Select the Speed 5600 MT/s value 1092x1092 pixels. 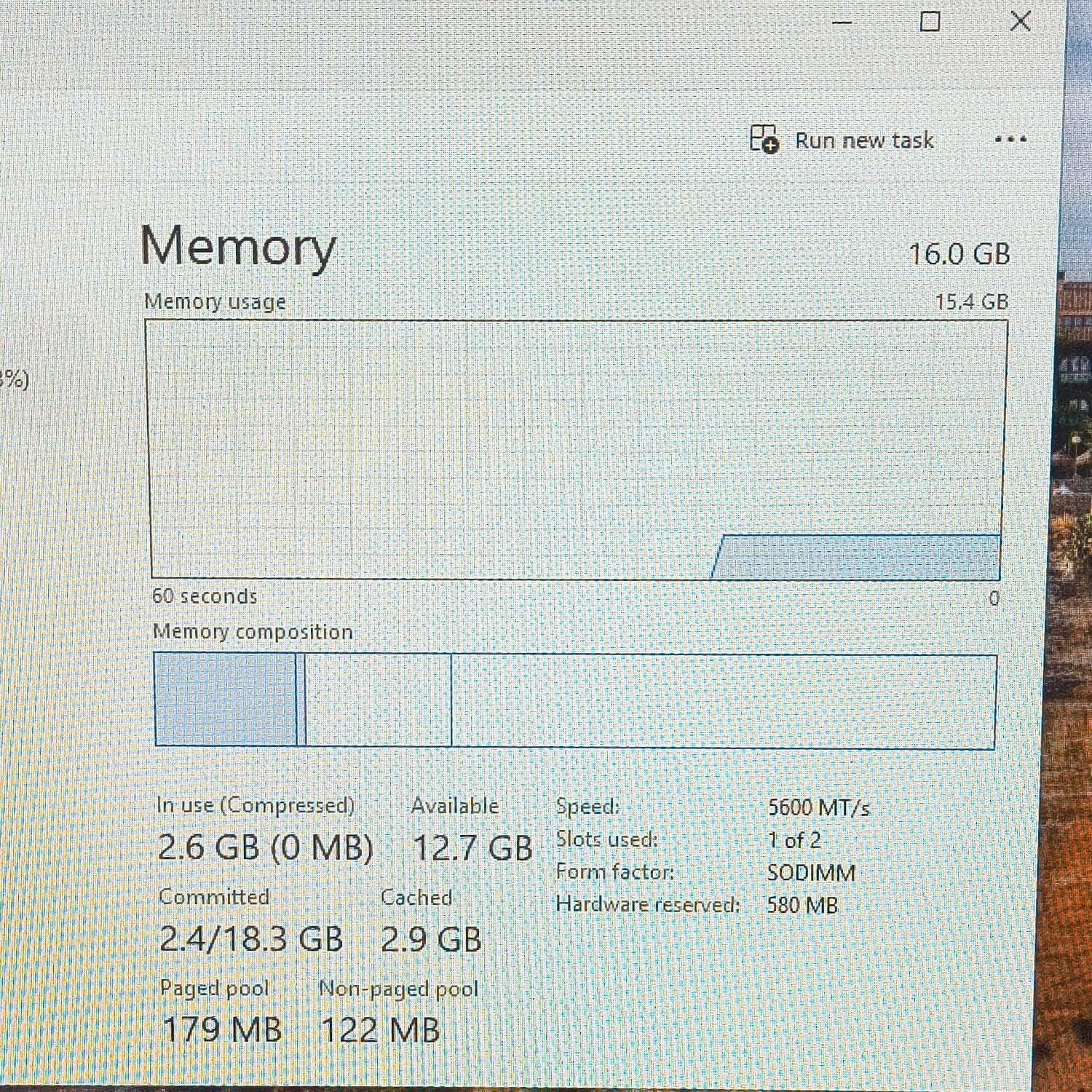point(819,807)
